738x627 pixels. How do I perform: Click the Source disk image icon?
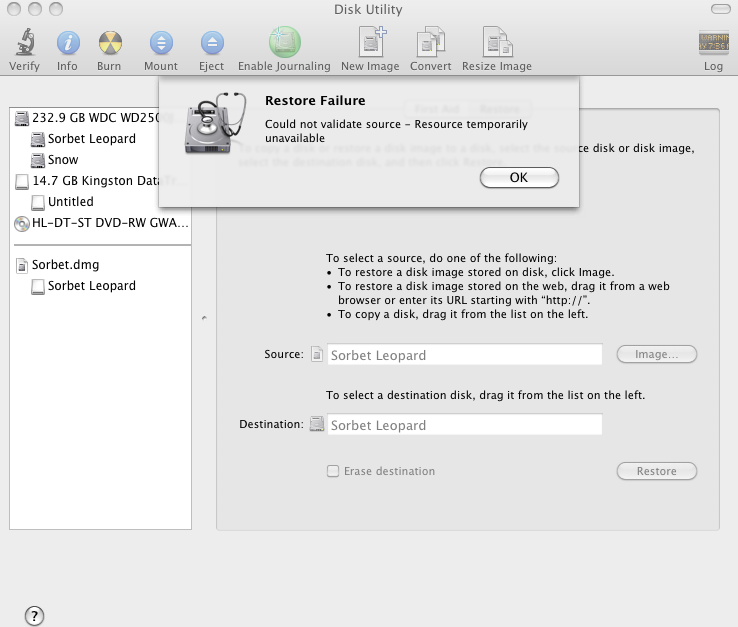tap(317, 354)
